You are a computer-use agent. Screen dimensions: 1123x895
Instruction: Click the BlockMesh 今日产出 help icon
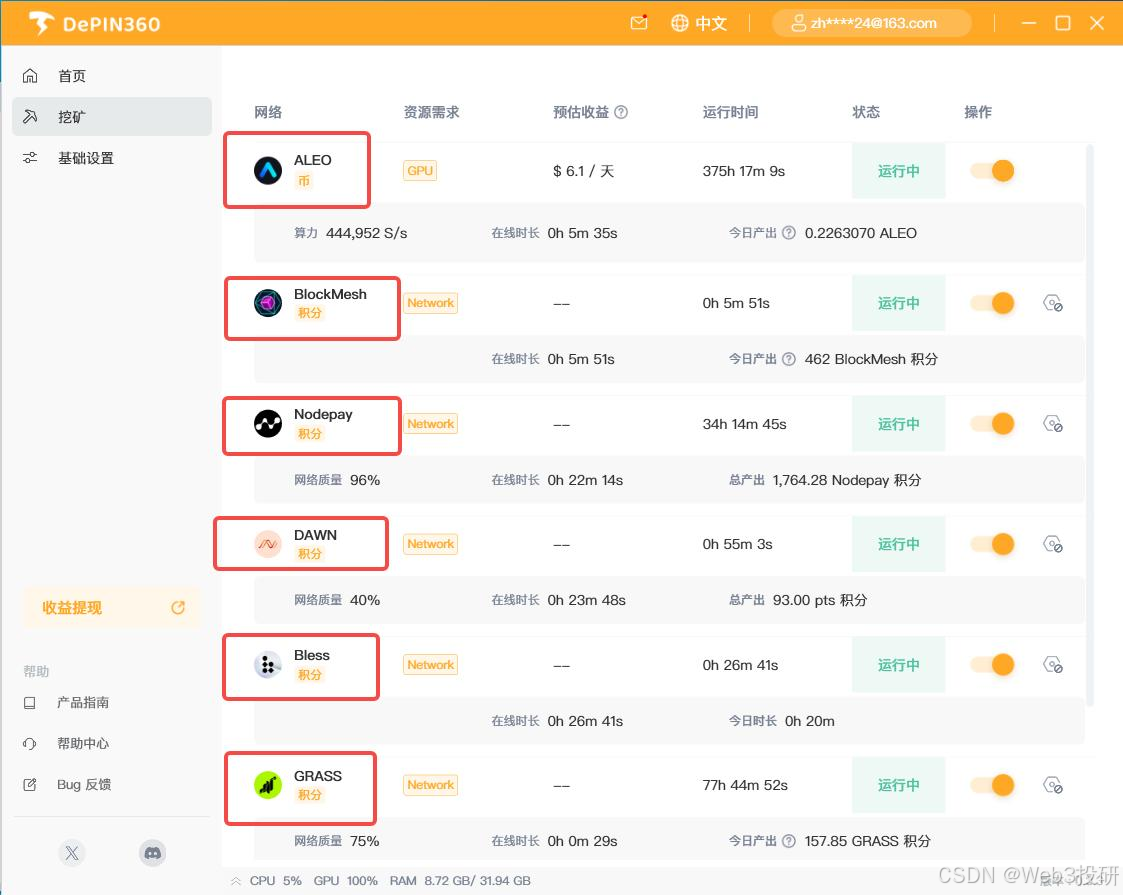(x=789, y=359)
